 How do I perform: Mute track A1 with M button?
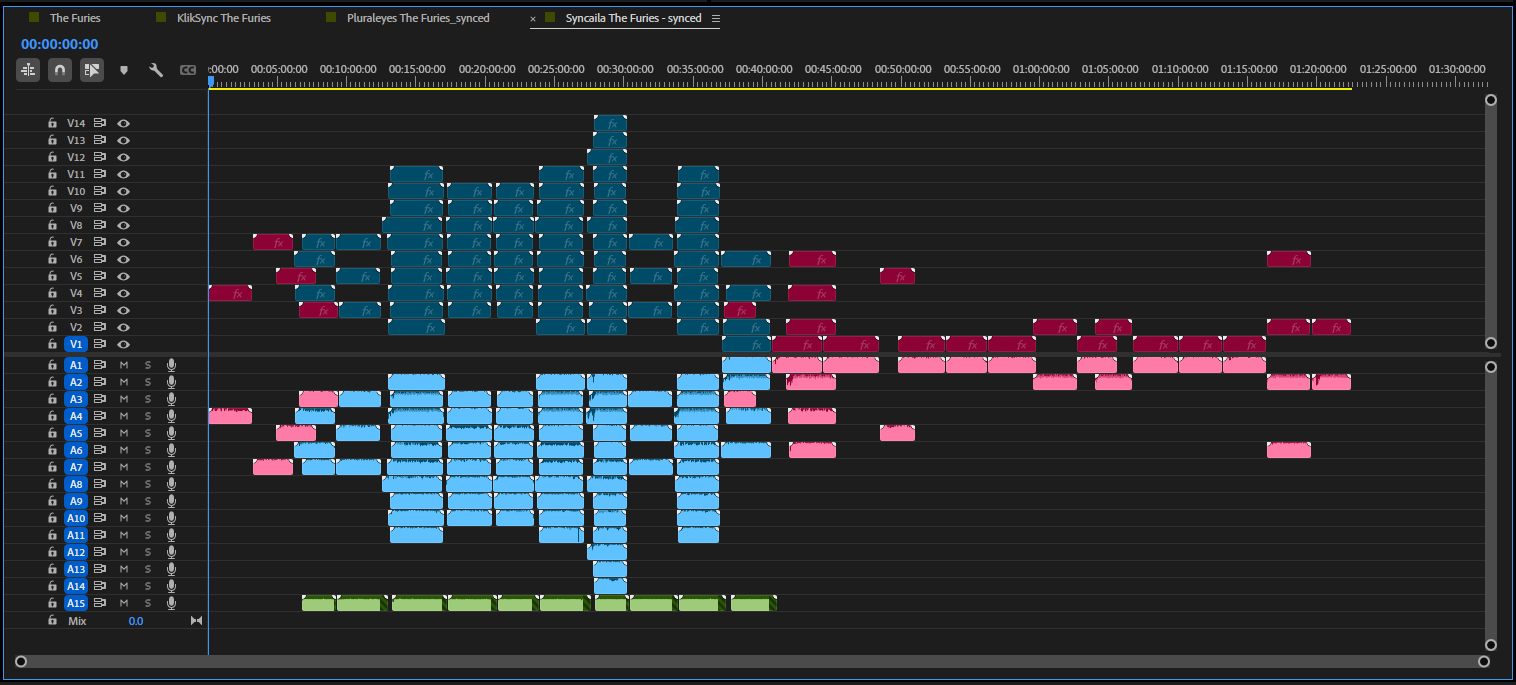click(x=124, y=365)
